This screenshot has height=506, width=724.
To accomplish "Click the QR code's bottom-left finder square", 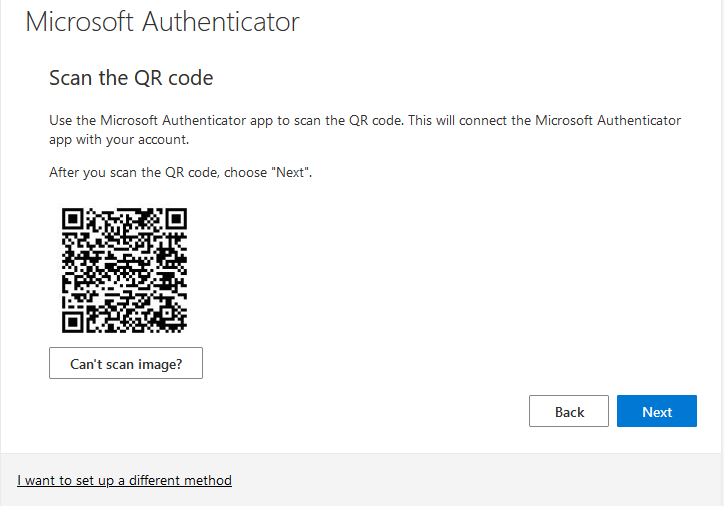I will (72, 322).
